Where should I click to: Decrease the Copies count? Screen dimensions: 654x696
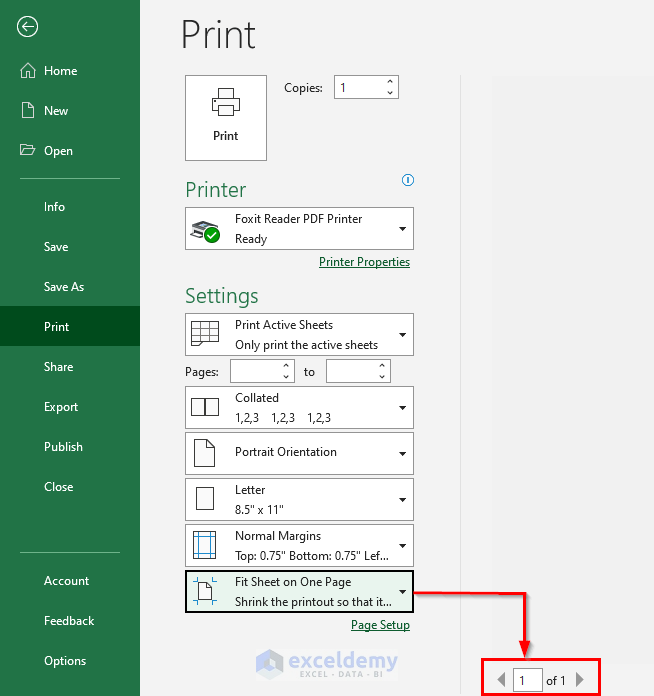click(390, 92)
